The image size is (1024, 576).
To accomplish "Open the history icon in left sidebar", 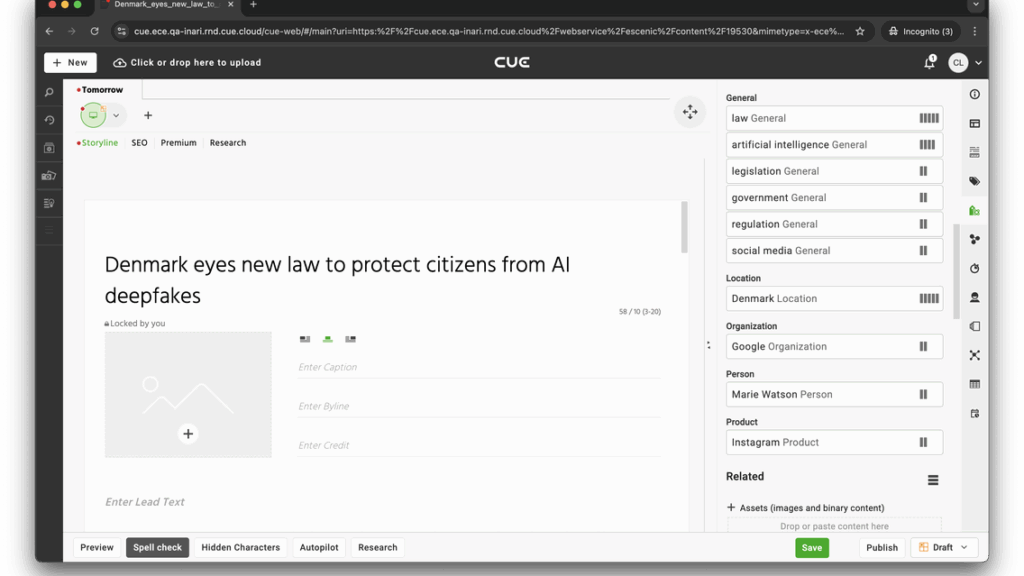I will click(x=49, y=120).
